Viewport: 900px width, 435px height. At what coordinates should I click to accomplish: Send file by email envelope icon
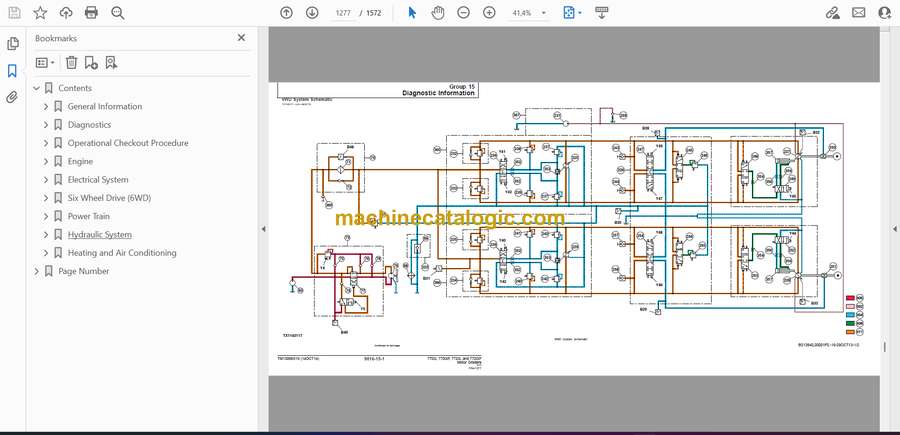859,13
